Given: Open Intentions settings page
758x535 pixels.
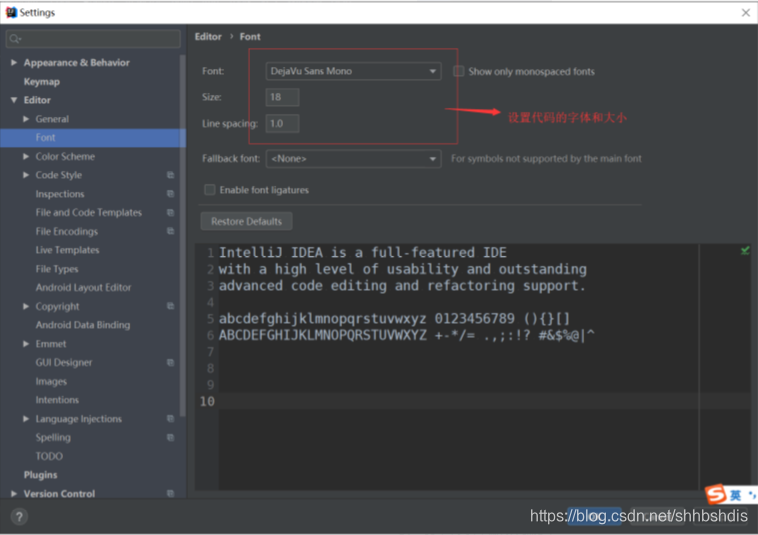Looking at the screenshot, I should pos(57,400).
